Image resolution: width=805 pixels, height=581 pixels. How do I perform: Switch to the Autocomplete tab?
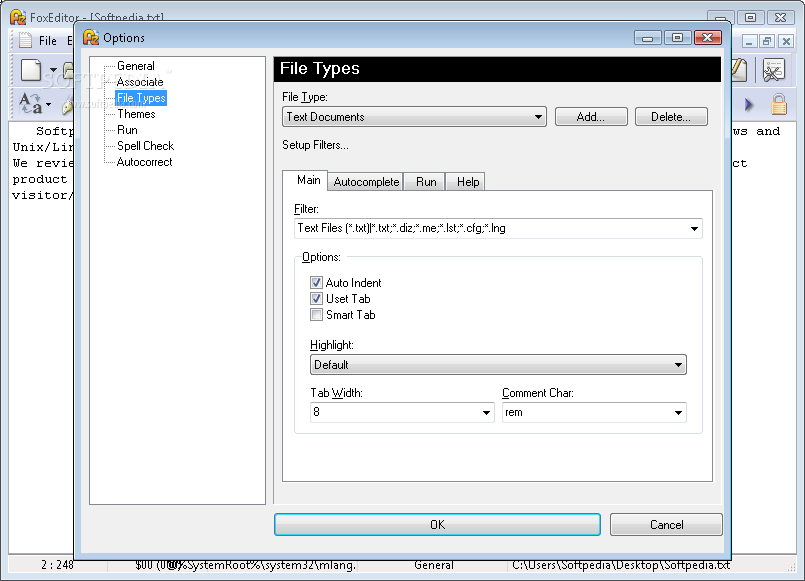pyautogui.click(x=366, y=182)
